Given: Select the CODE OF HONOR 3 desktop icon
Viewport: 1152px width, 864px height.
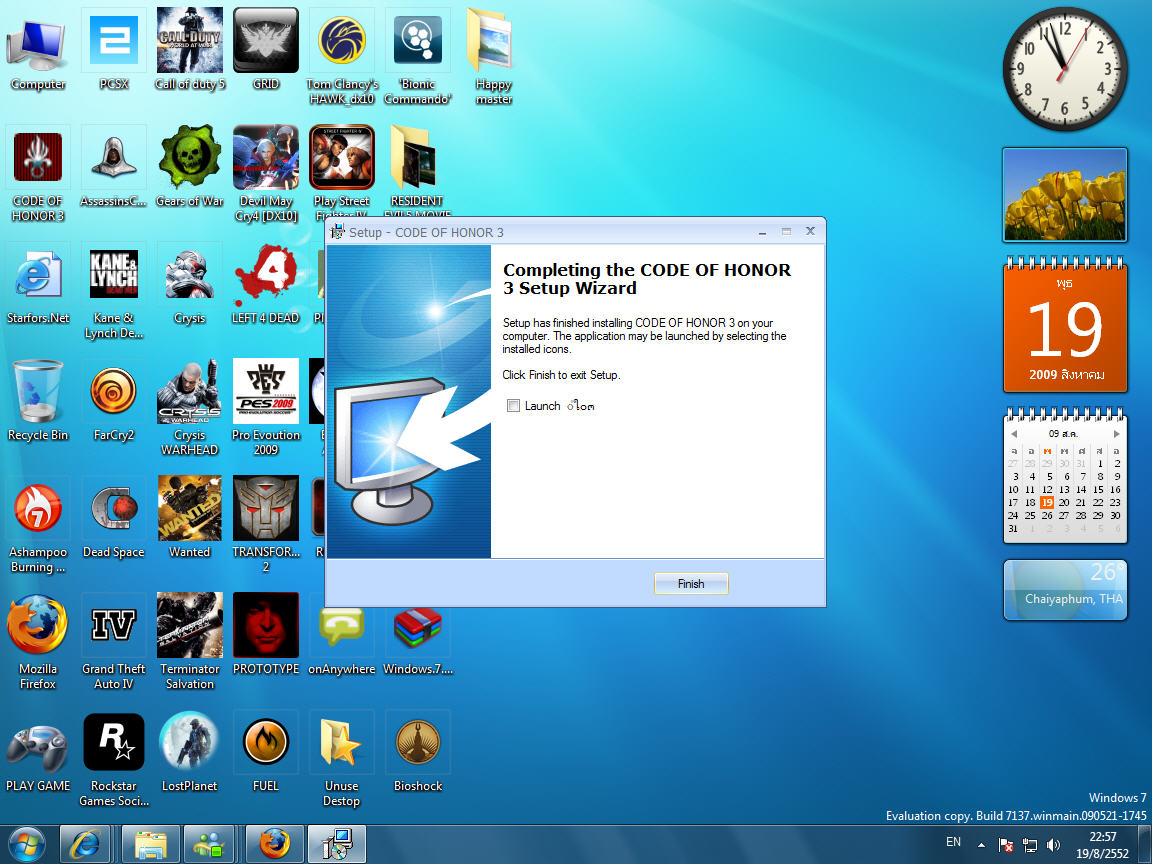Looking at the screenshot, I should (37, 175).
